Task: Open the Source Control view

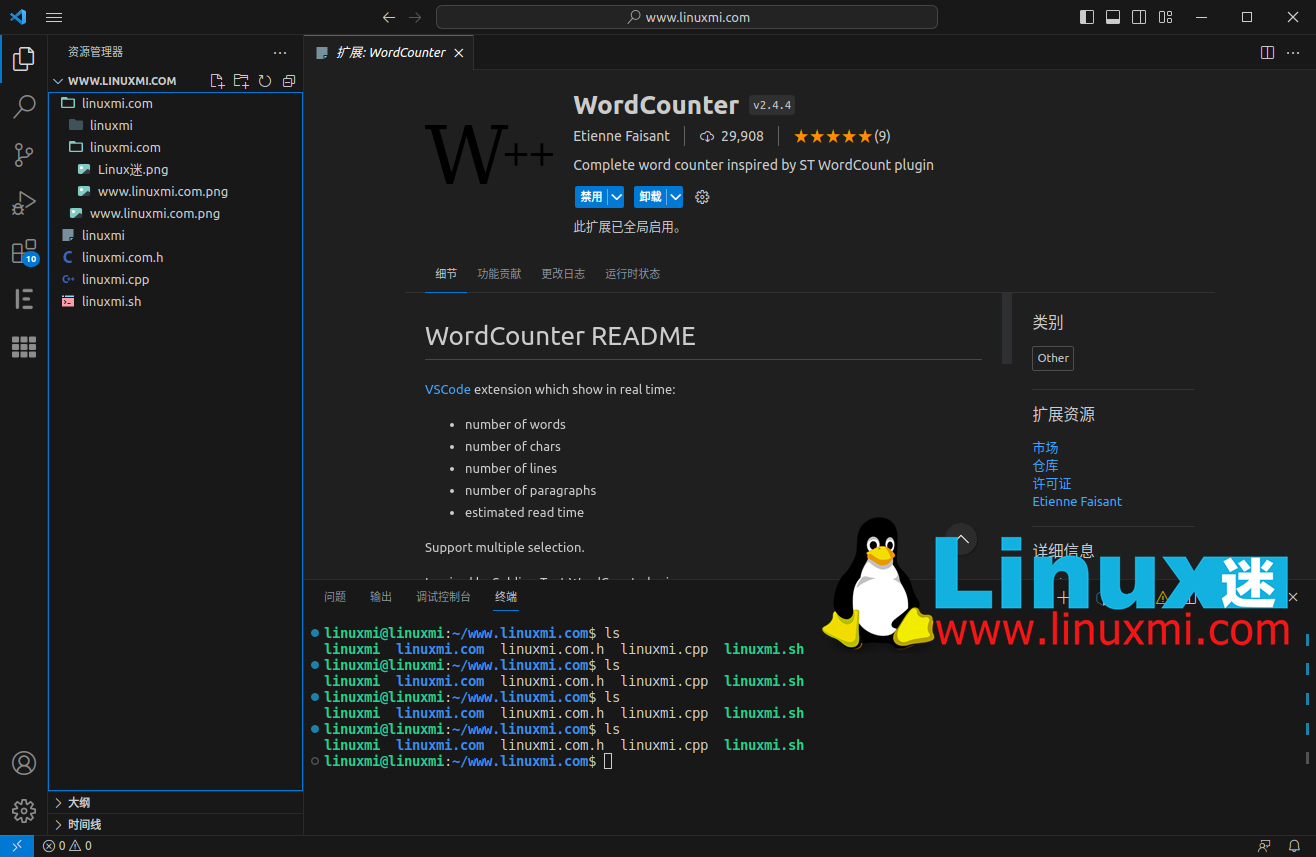Action: (24, 155)
